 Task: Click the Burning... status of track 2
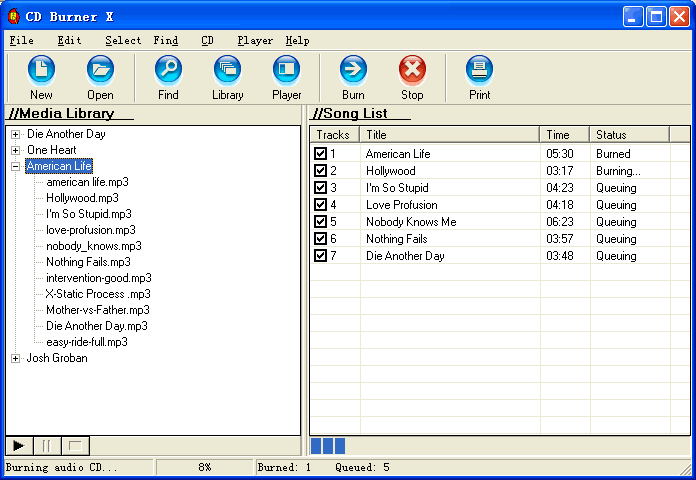click(x=618, y=171)
